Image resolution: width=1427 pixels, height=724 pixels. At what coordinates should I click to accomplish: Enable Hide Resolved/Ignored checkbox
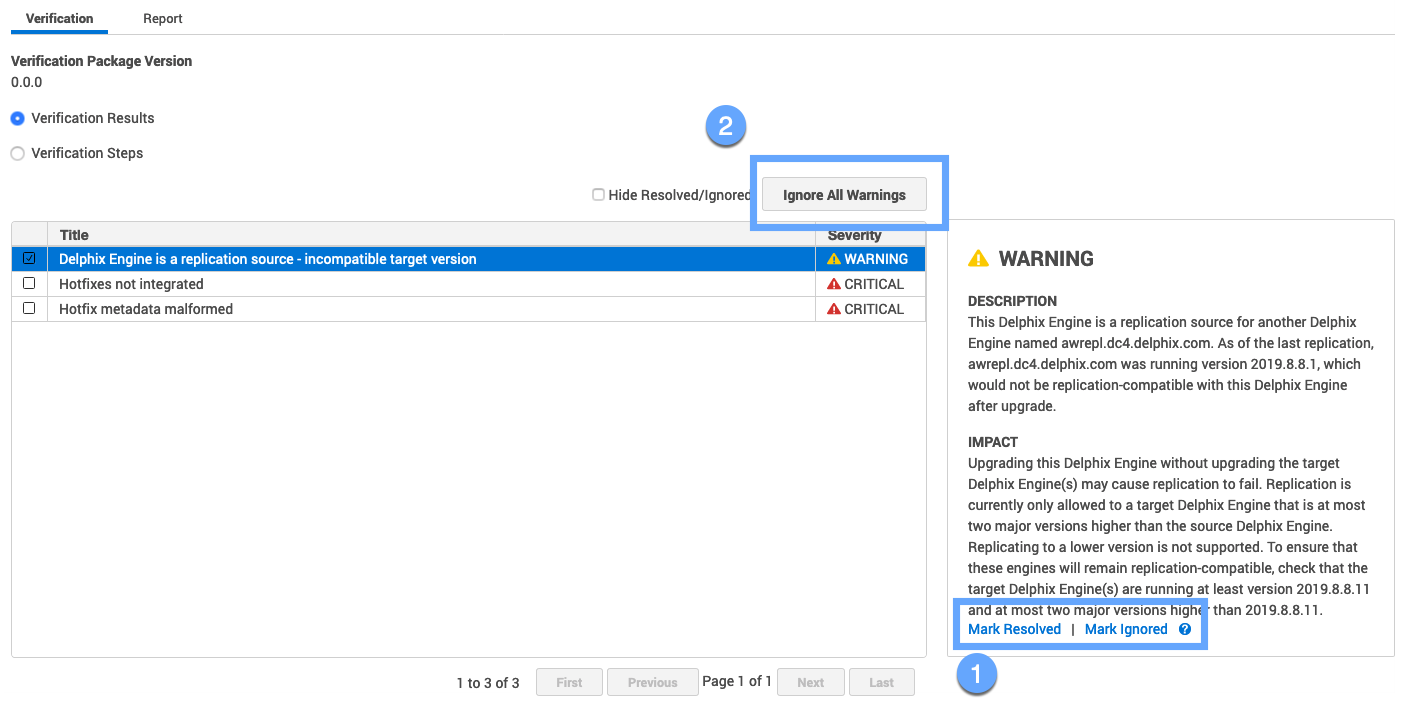[598, 195]
